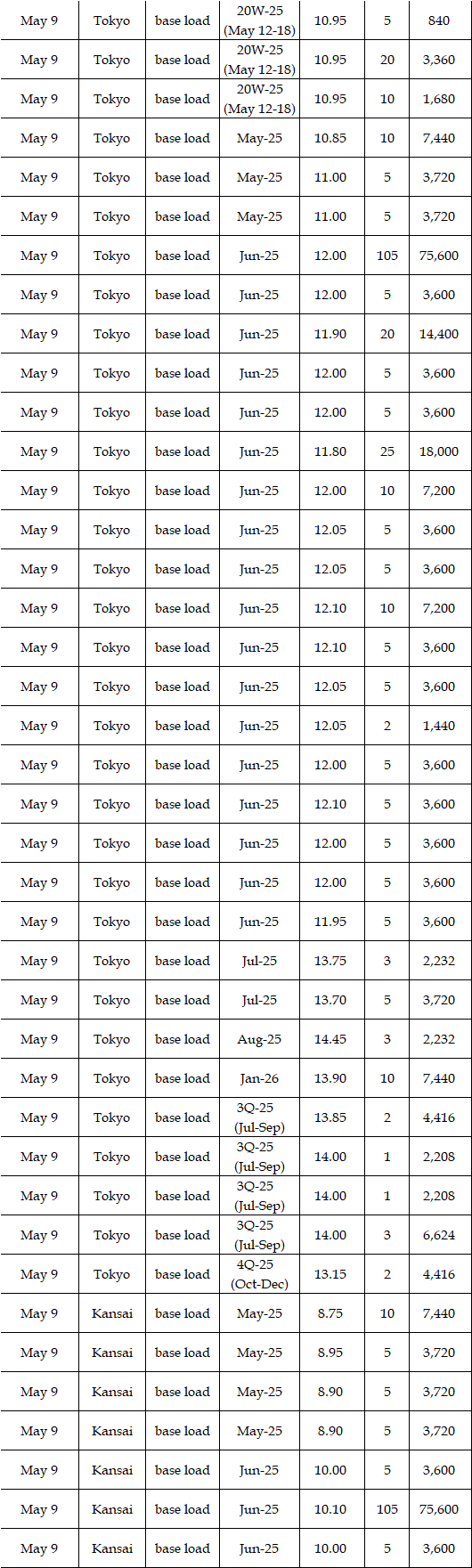Click the total value 840 in first row

coord(439,20)
